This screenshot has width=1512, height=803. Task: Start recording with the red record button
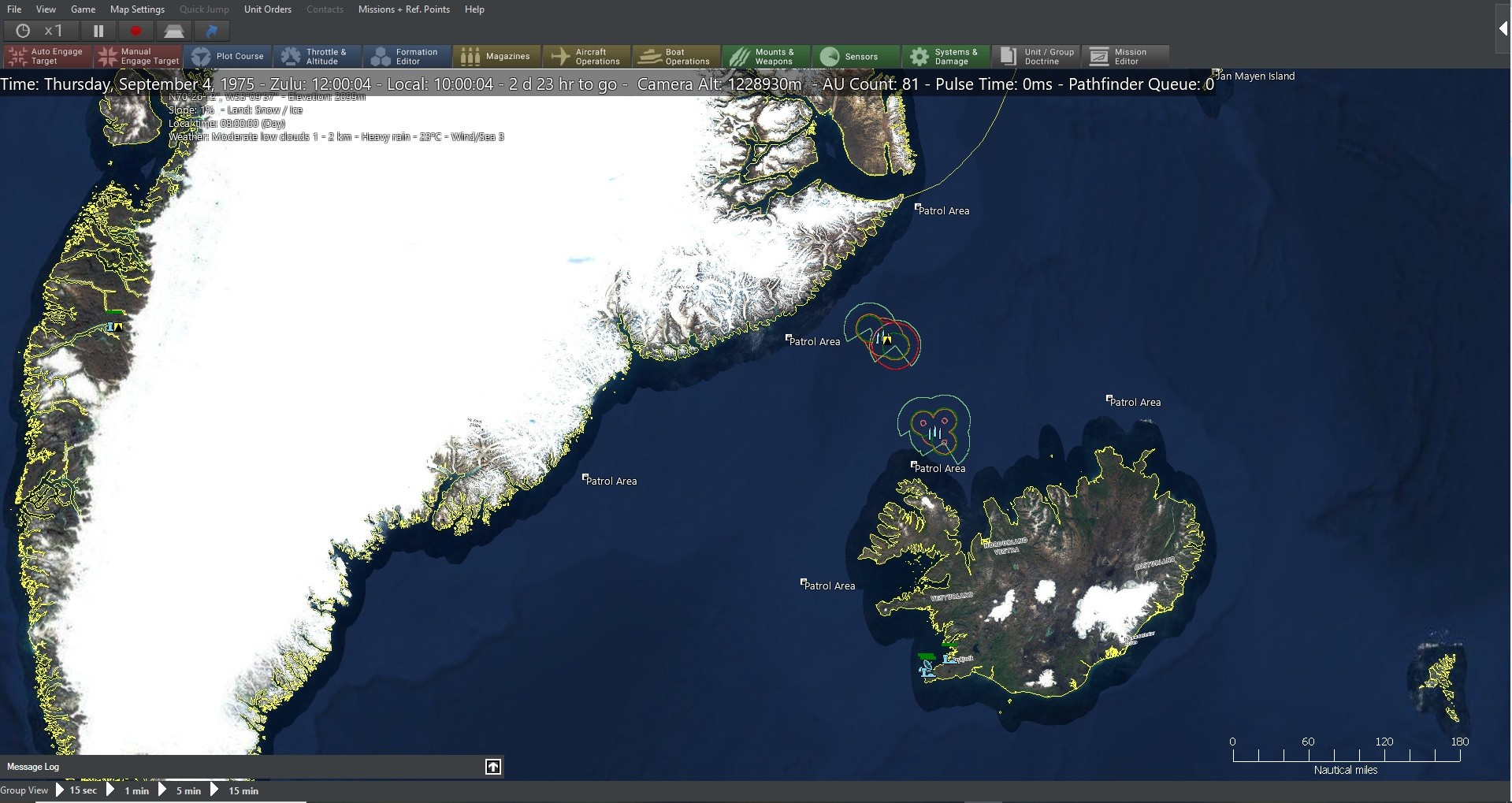click(135, 31)
